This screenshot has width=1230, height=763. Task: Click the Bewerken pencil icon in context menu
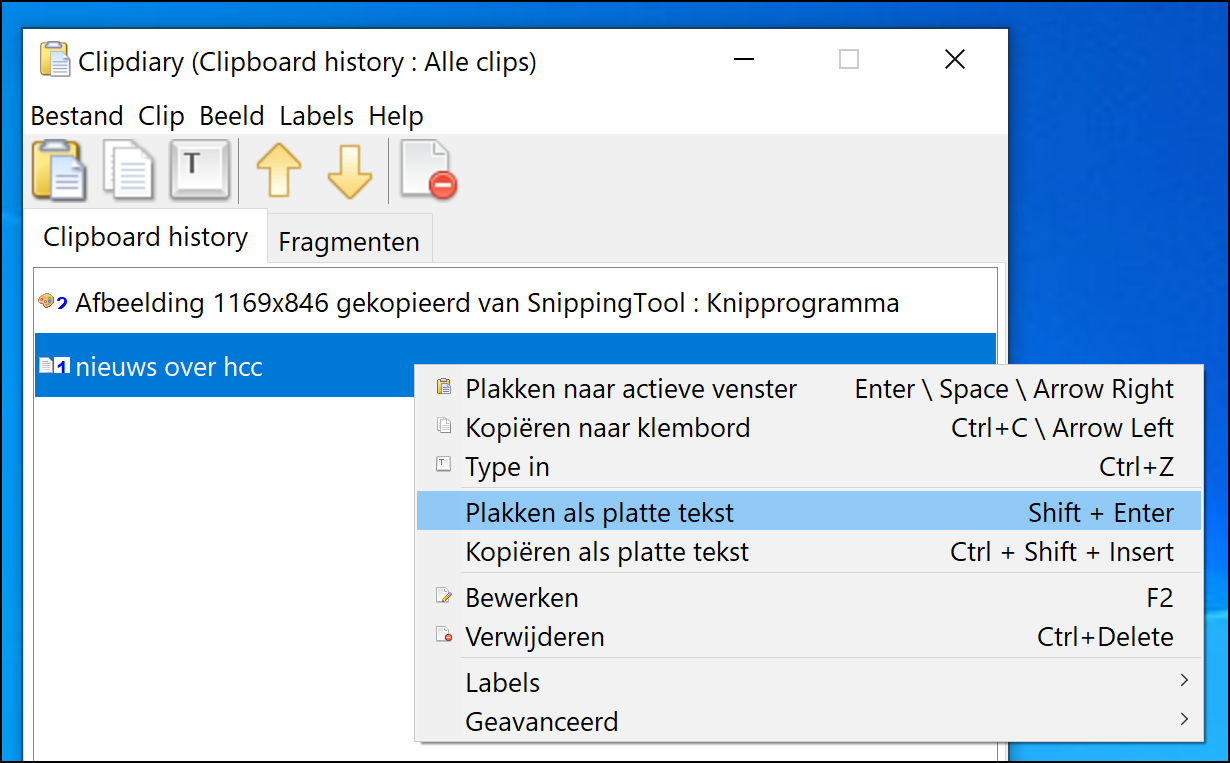point(444,597)
